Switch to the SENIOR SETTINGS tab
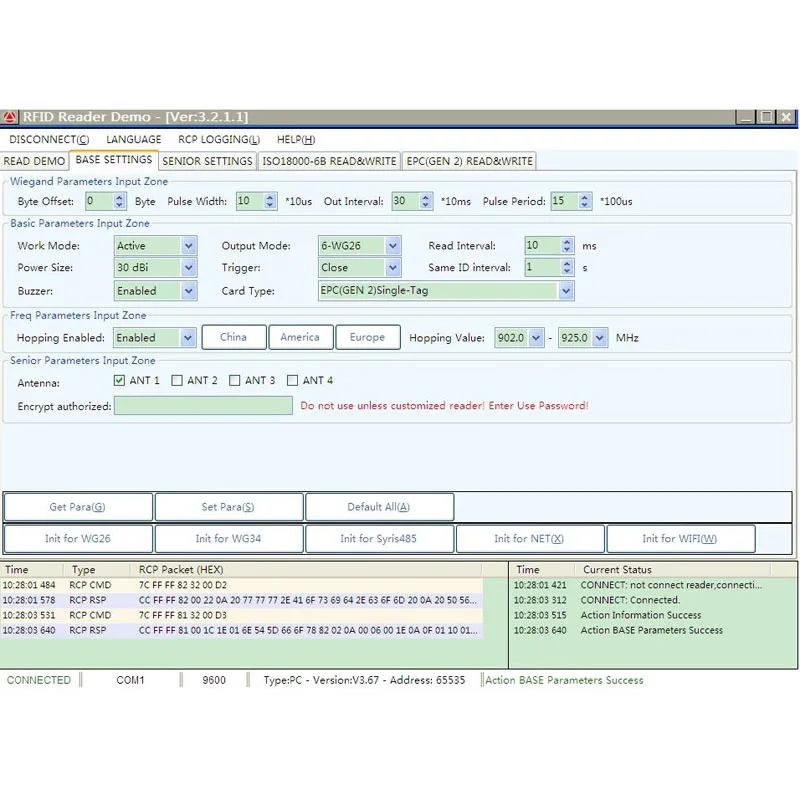This screenshot has width=800, height=800. point(207,161)
